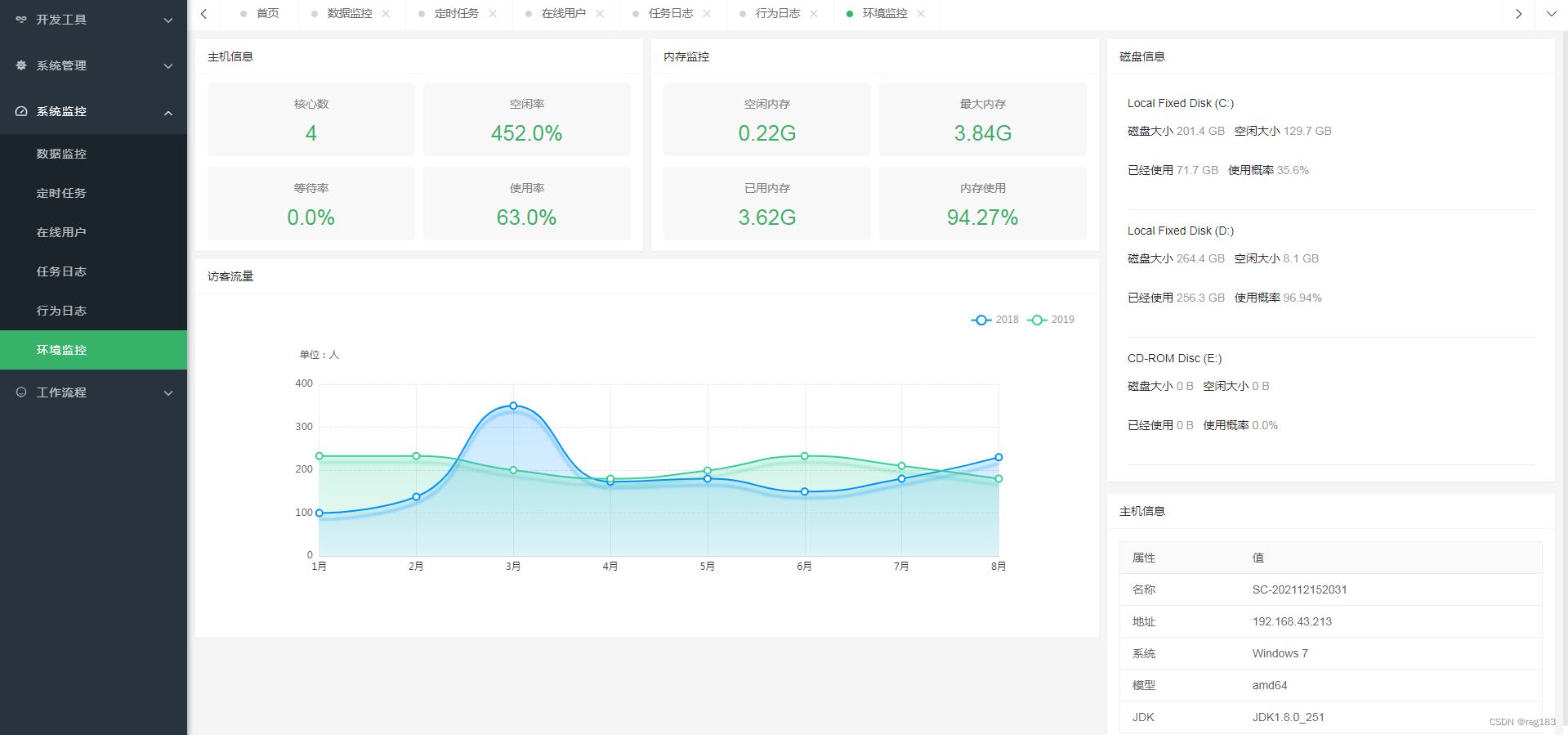Click the host name SC-202112152031

coord(1300,589)
